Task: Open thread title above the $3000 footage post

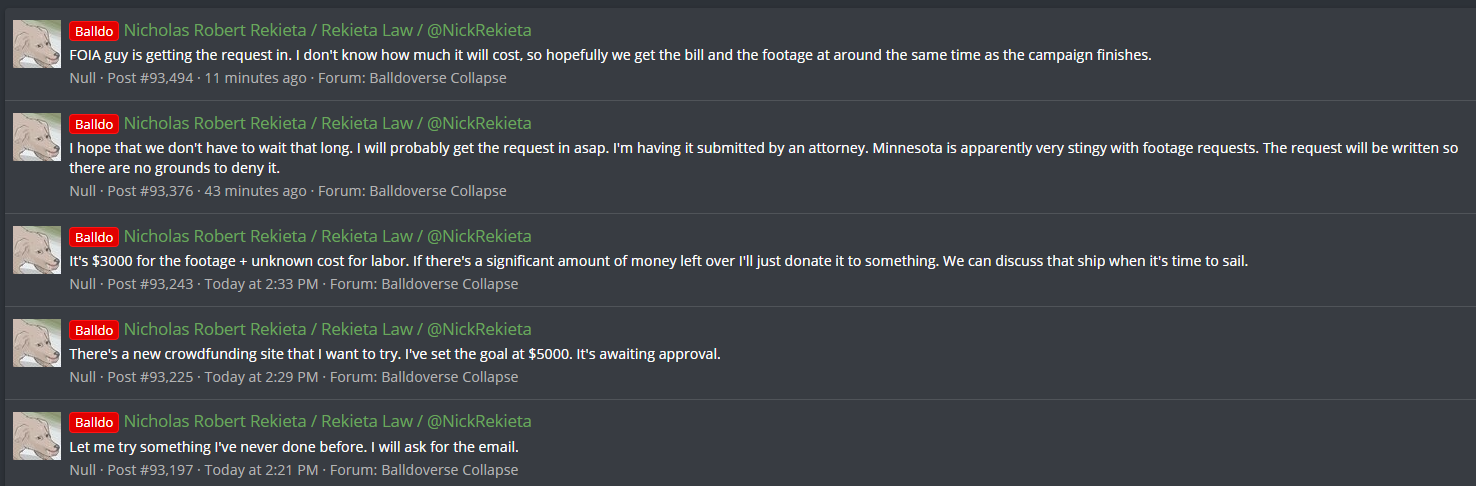Action: (327, 236)
